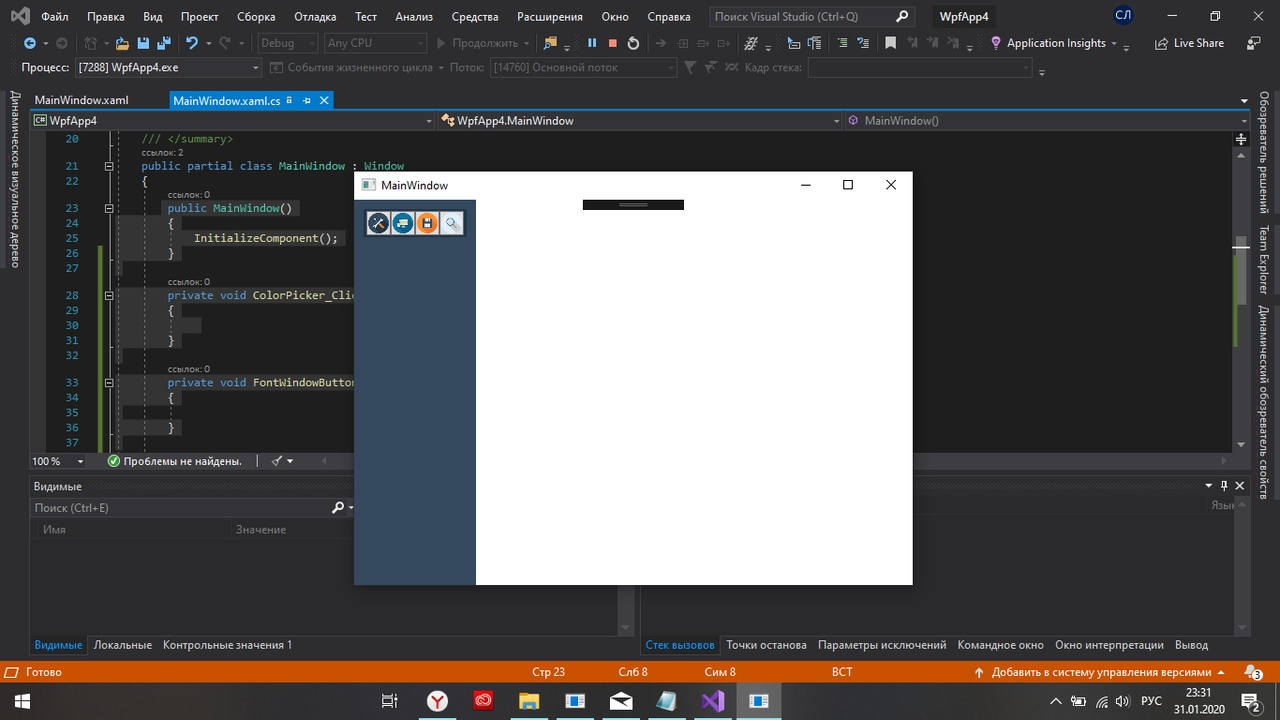Toggle the bookmark icon in the toolbar

click(x=890, y=43)
